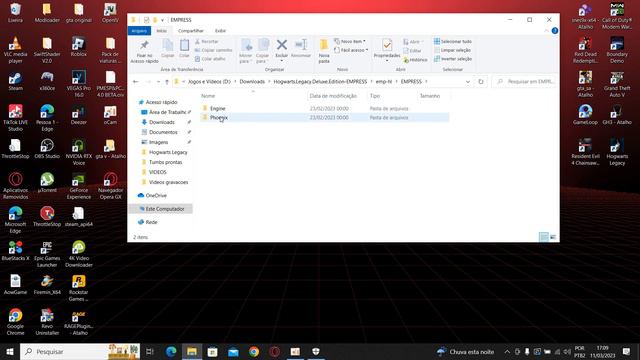
Task: Click Limpar seleção in ribbon
Action: [x=452, y=50]
